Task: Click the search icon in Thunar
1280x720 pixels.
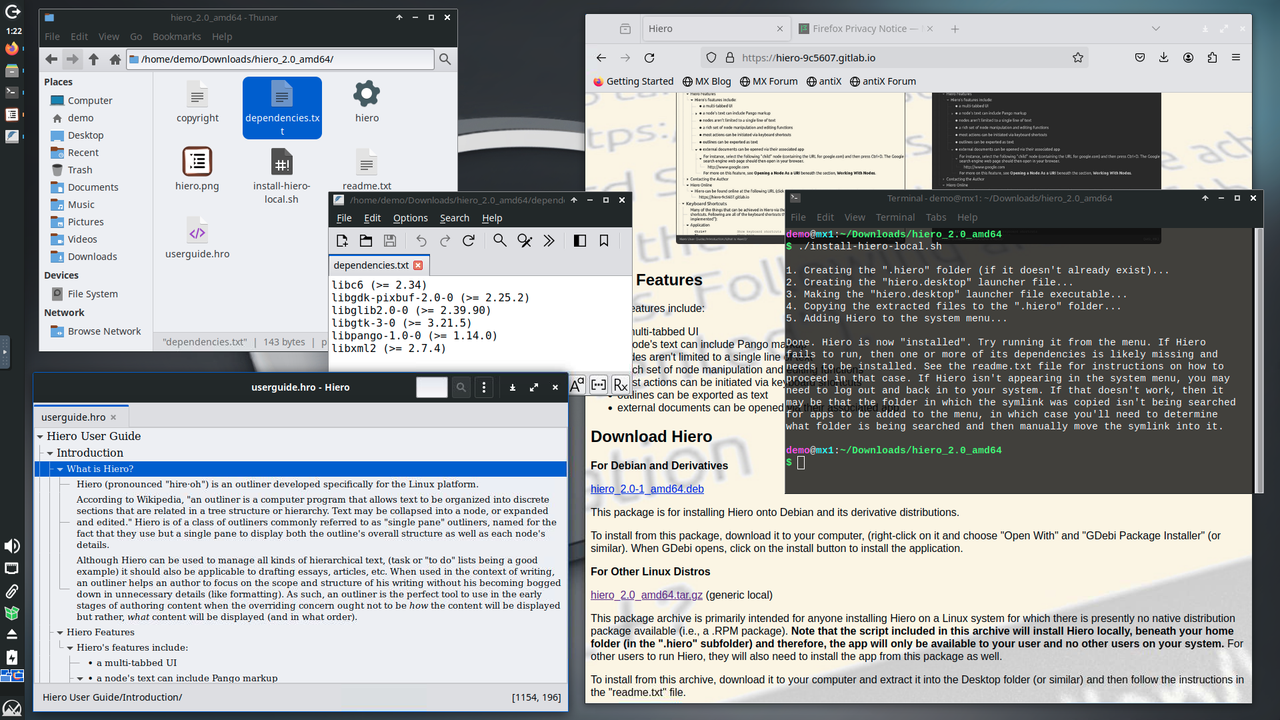Action: pyautogui.click(x=447, y=59)
